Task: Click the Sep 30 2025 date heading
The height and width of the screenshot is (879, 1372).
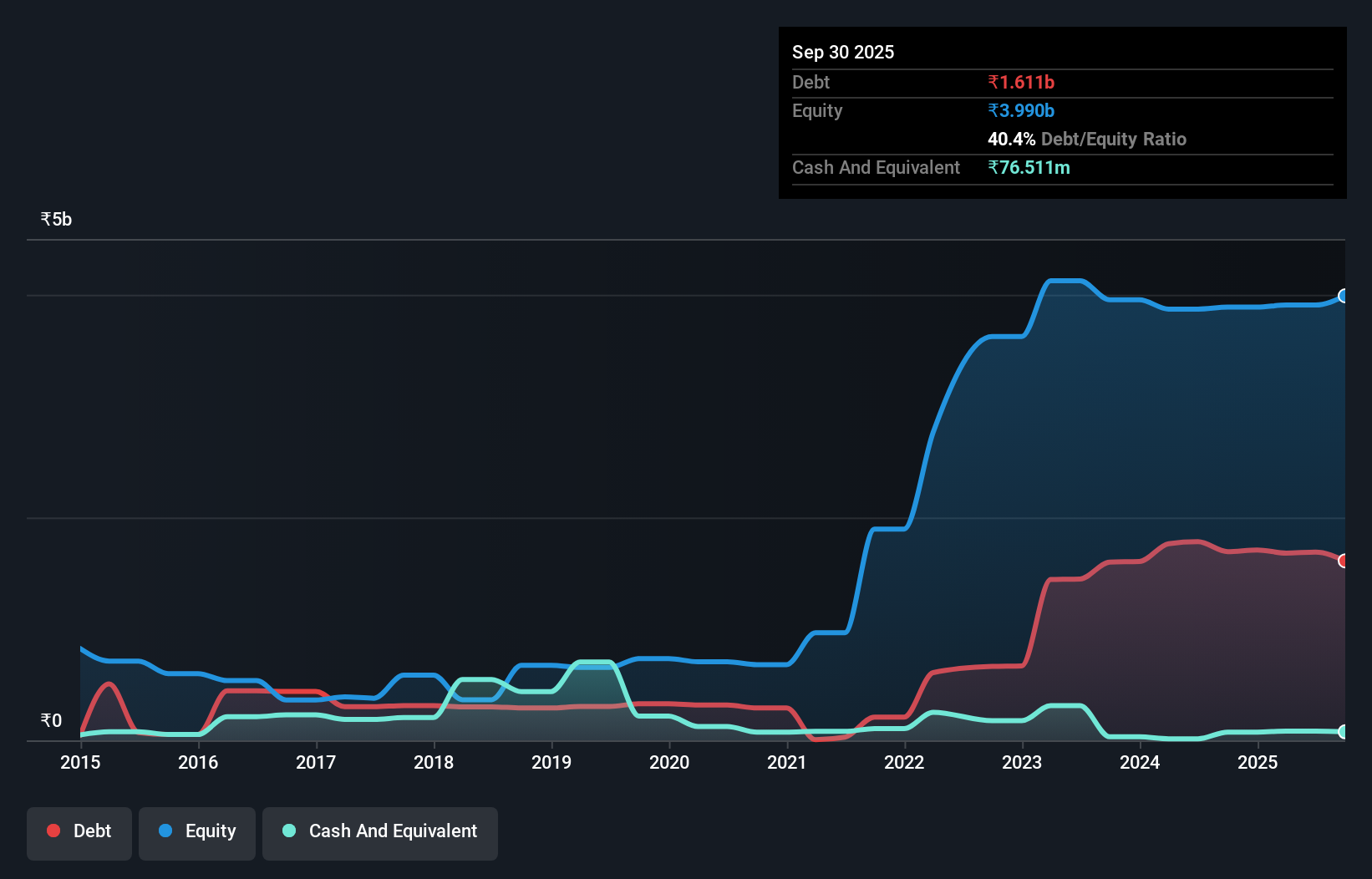Action: pos(843,52)
